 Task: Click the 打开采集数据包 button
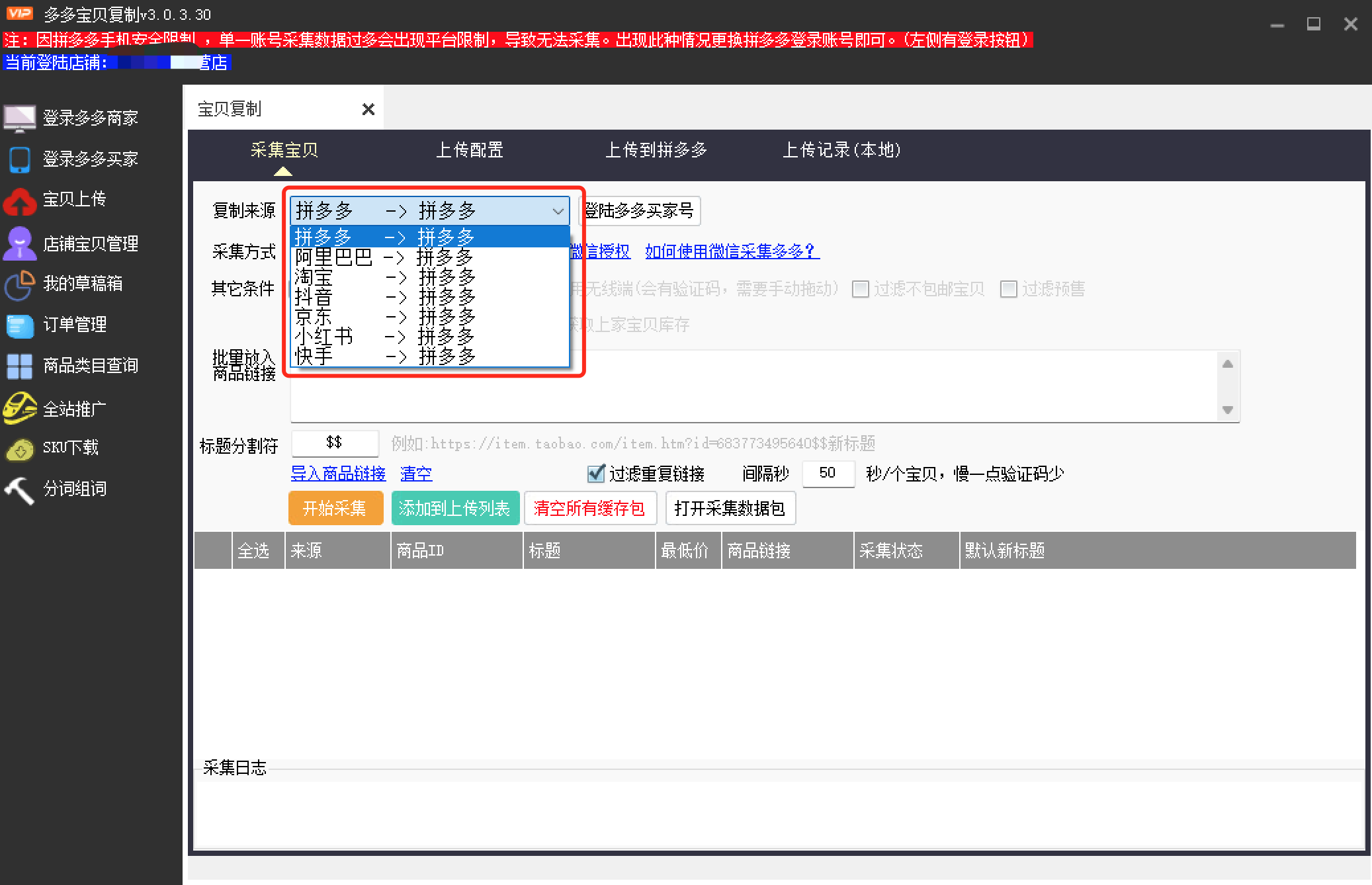(x=730, y=508)
